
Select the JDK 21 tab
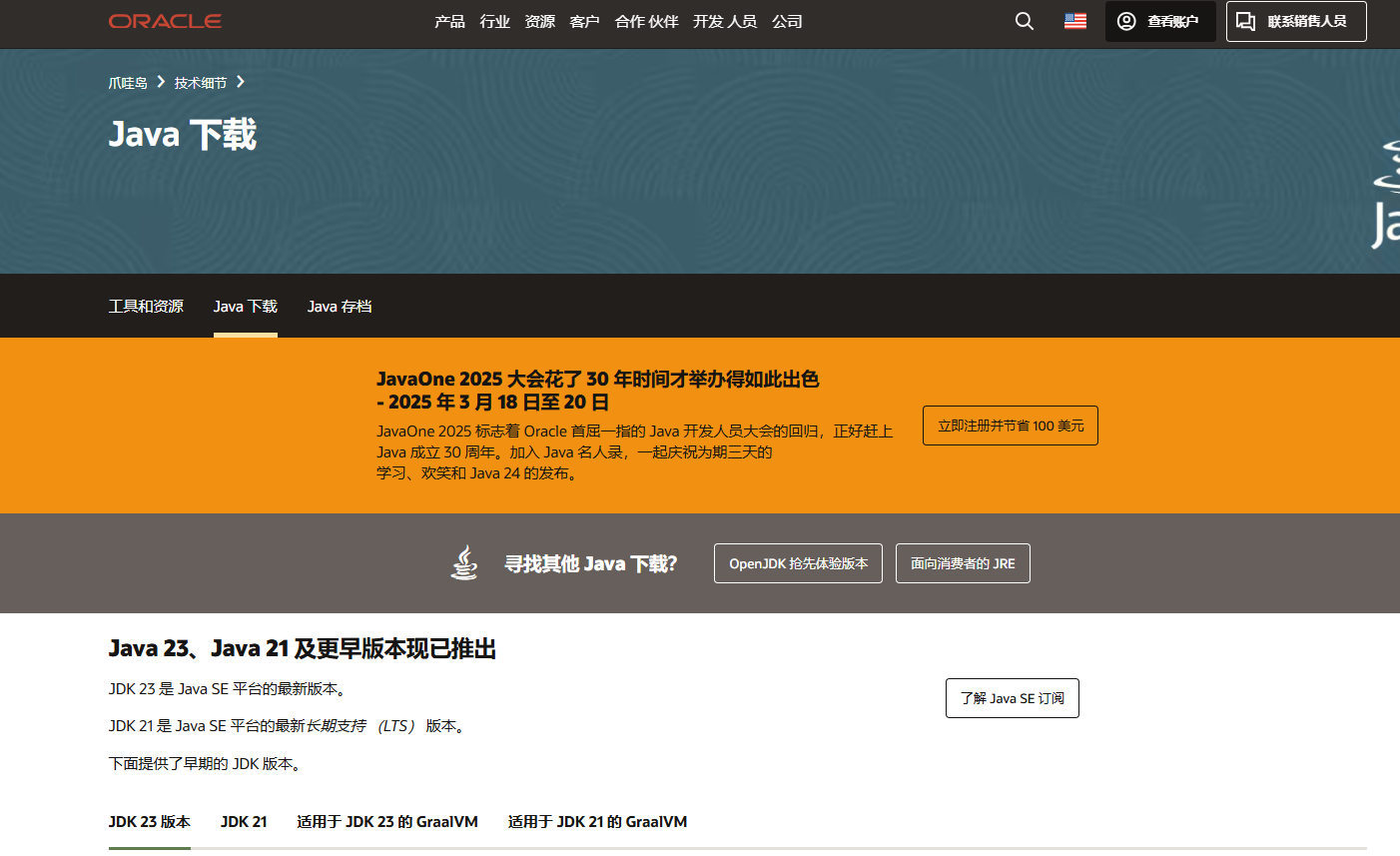click(x=244, y=822)
